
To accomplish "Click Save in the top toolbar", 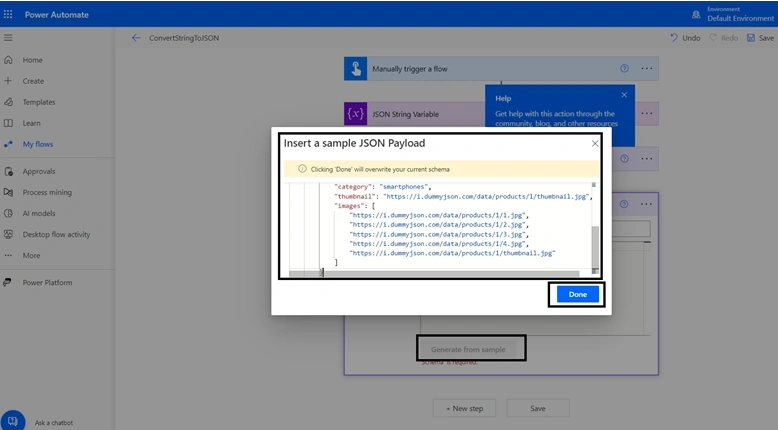I will coord(760,38).
